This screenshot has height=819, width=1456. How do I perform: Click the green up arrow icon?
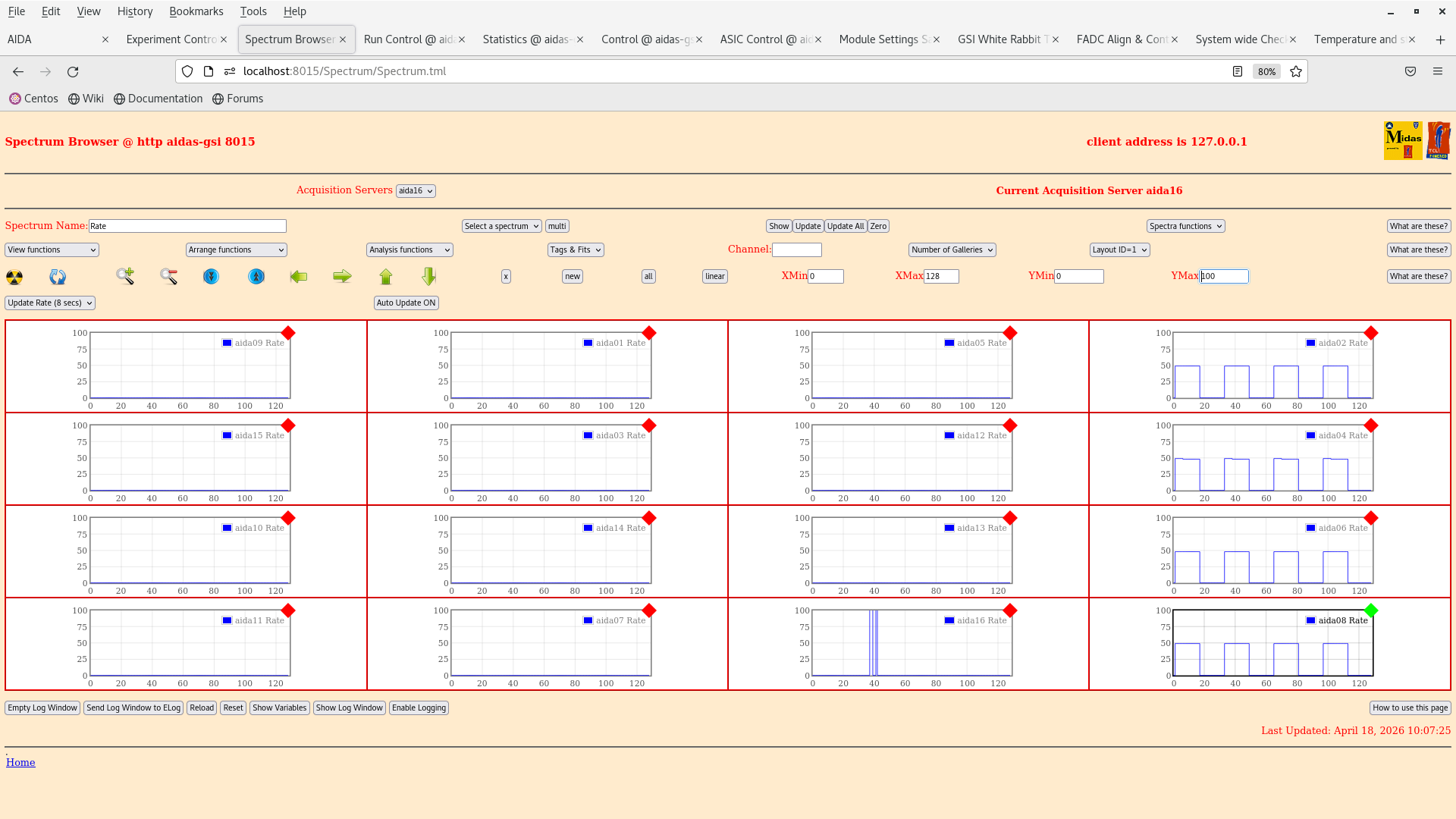(386, 277)
